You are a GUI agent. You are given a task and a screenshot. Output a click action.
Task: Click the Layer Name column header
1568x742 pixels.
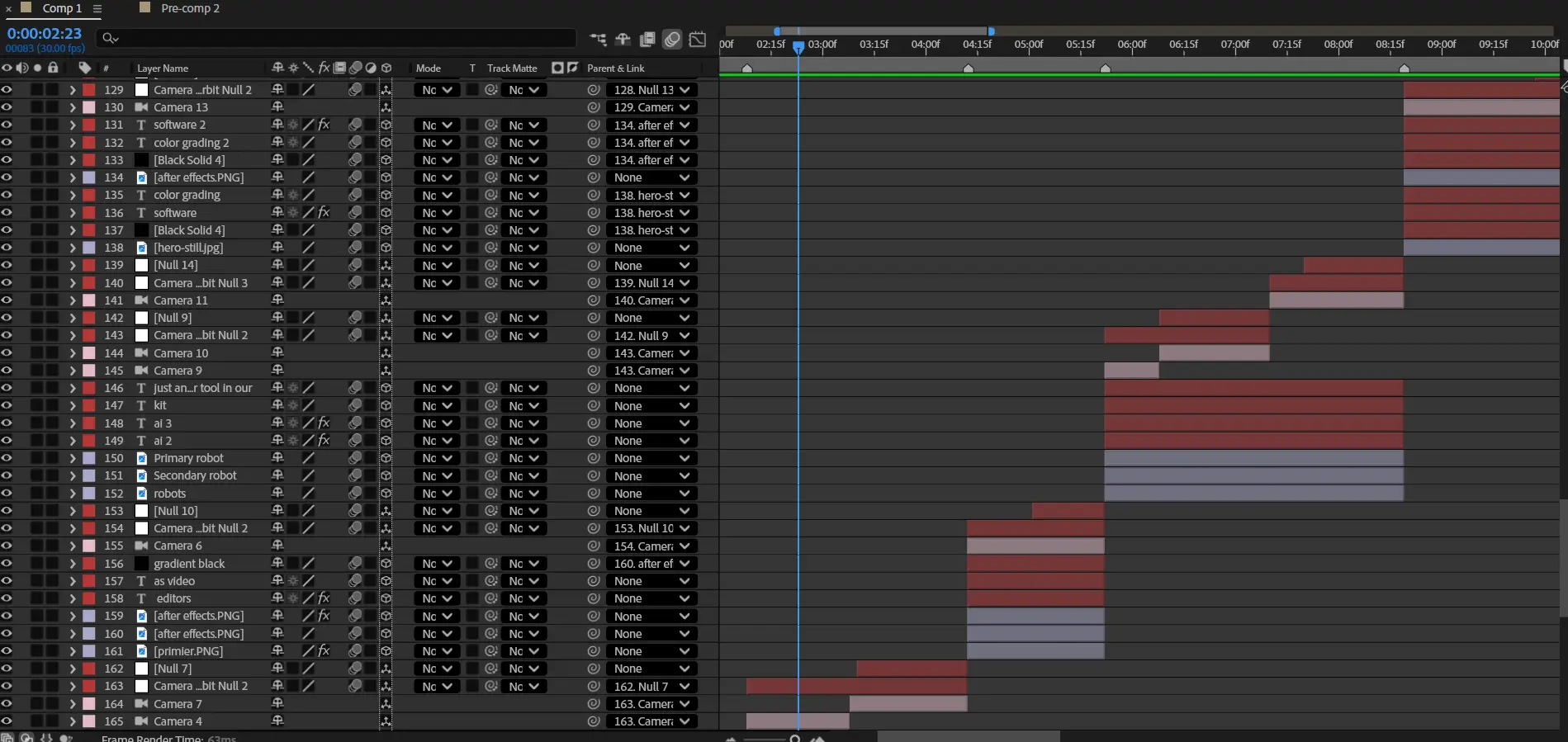[x=163, y=69]
